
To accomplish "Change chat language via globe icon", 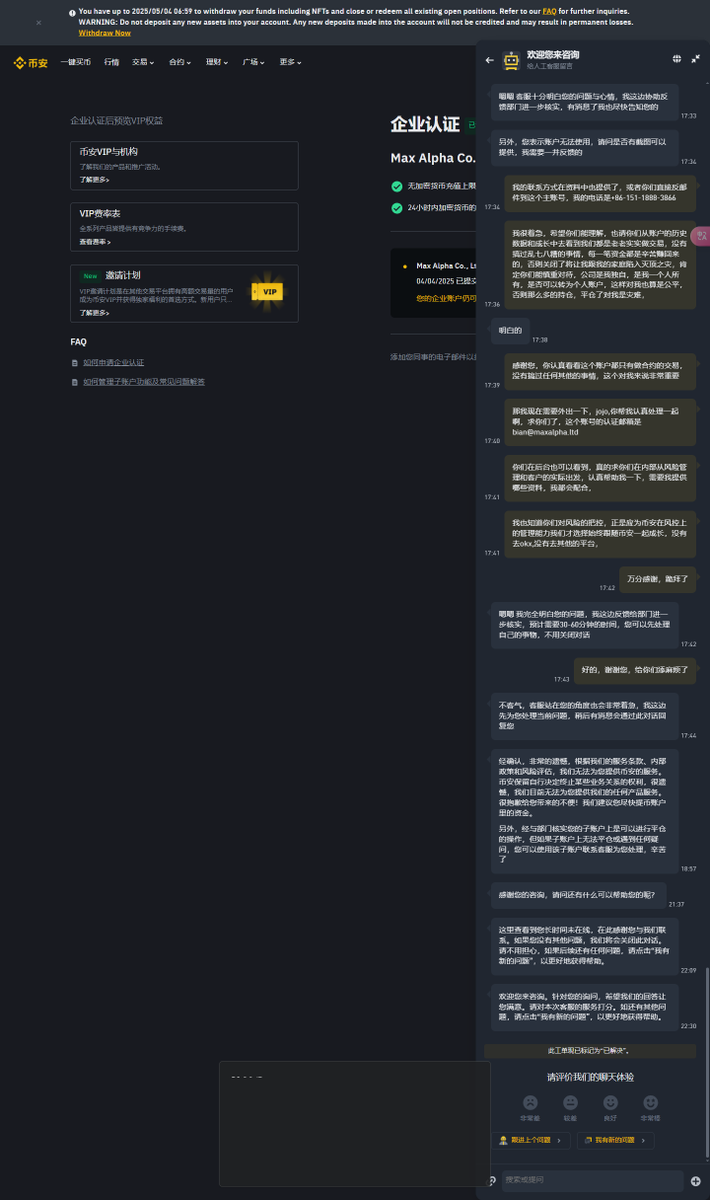I will (677, 59).
